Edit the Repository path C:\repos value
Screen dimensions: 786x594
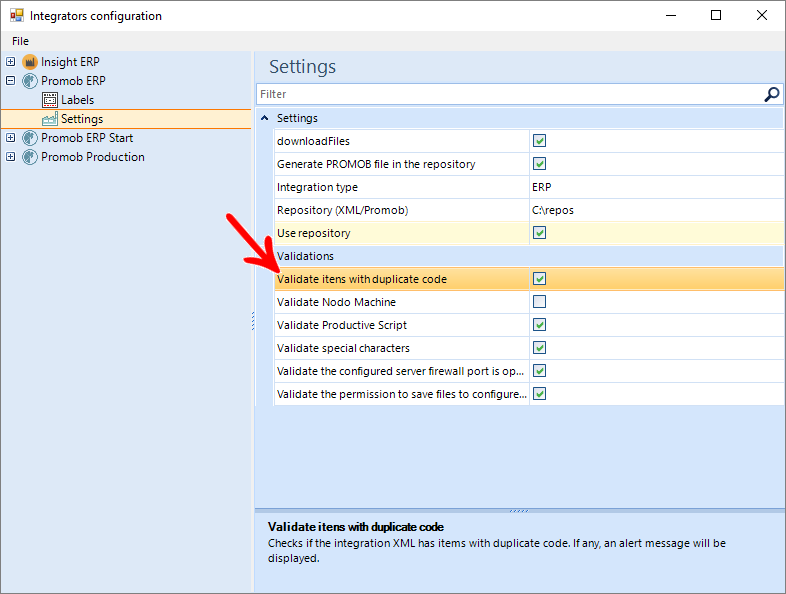(x=552, y=210)
